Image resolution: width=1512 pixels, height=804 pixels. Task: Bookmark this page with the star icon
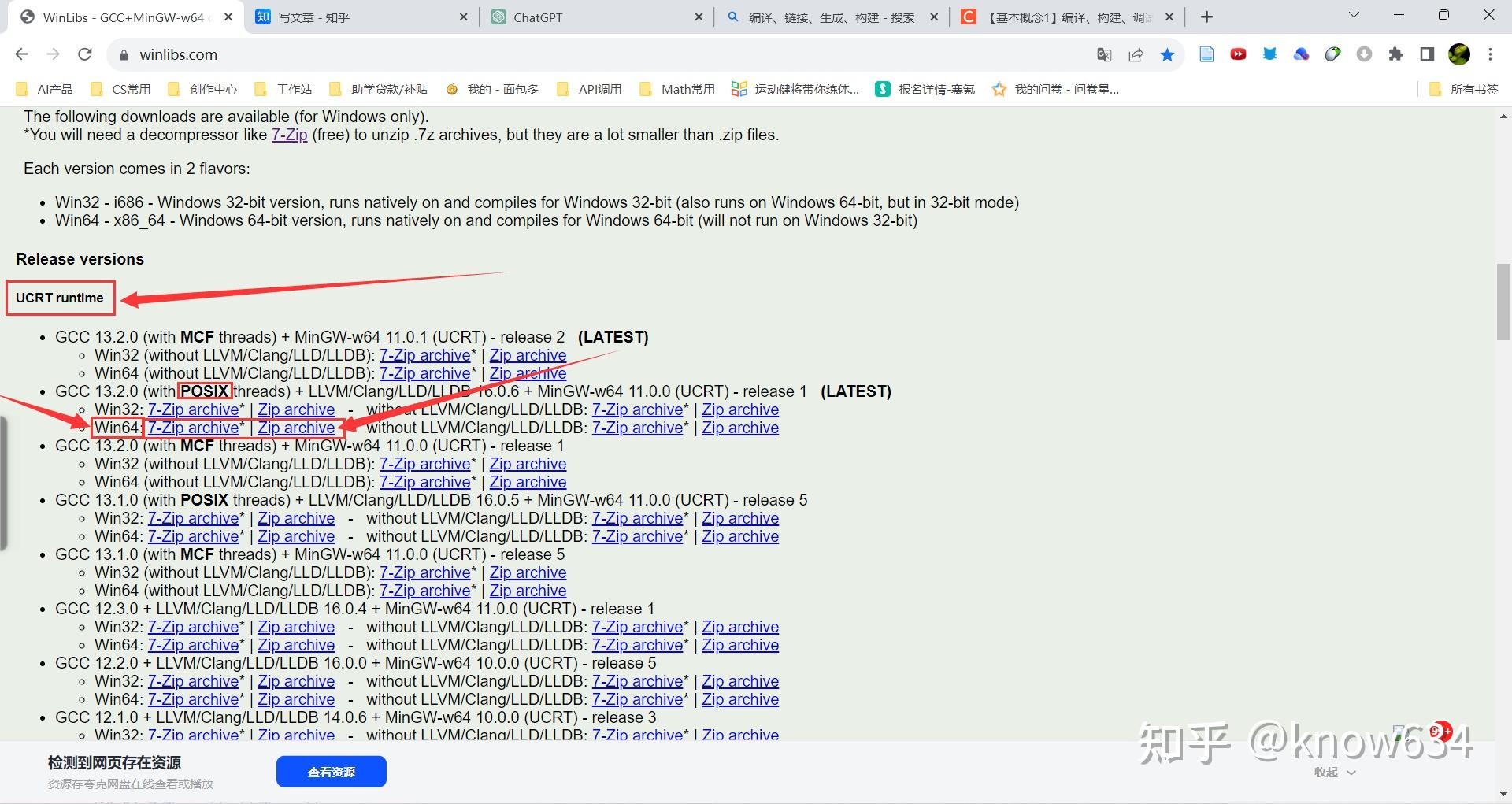[x=1167, y=54]
